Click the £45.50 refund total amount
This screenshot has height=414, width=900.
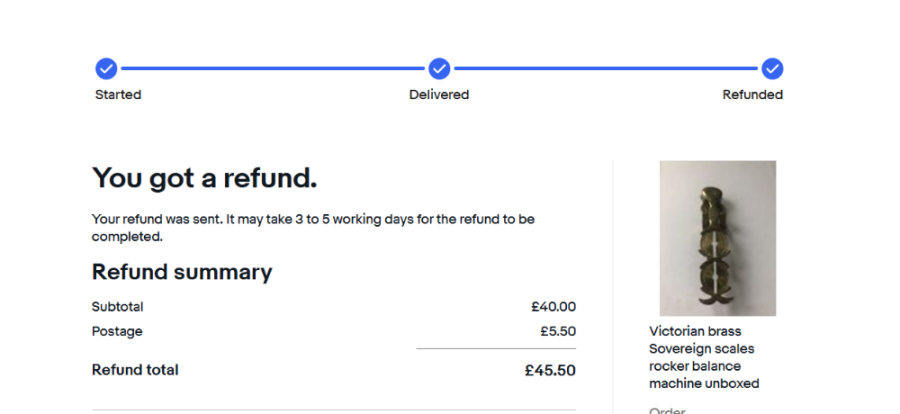[x=550, y=370]
